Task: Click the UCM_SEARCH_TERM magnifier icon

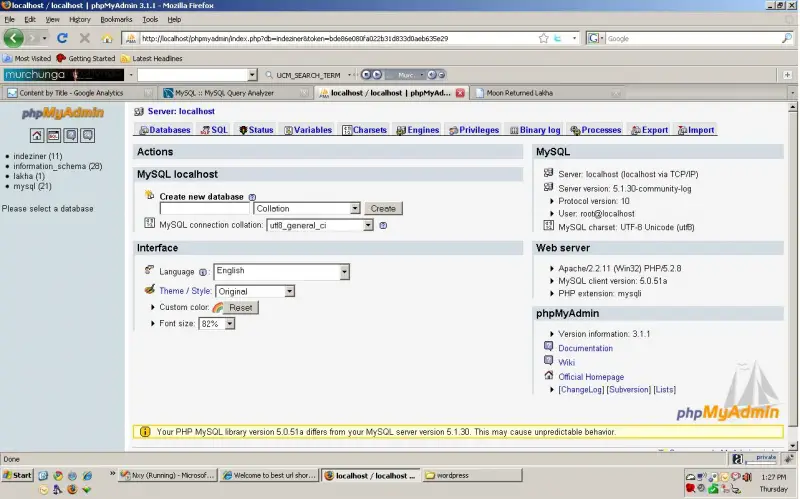Action: (x=269, y=75)
